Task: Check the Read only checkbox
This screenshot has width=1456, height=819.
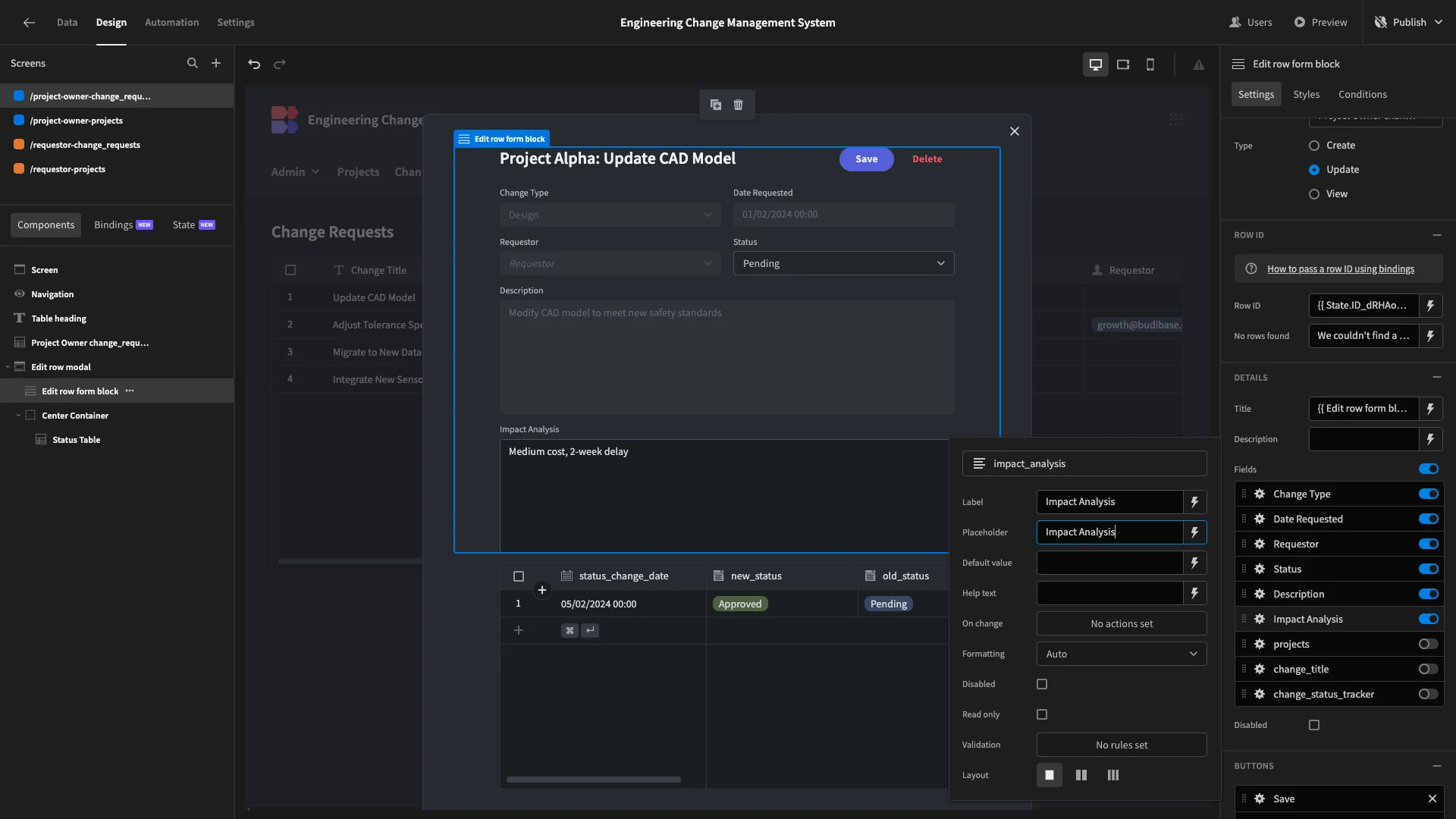Action: click(x=1042, y=714)
